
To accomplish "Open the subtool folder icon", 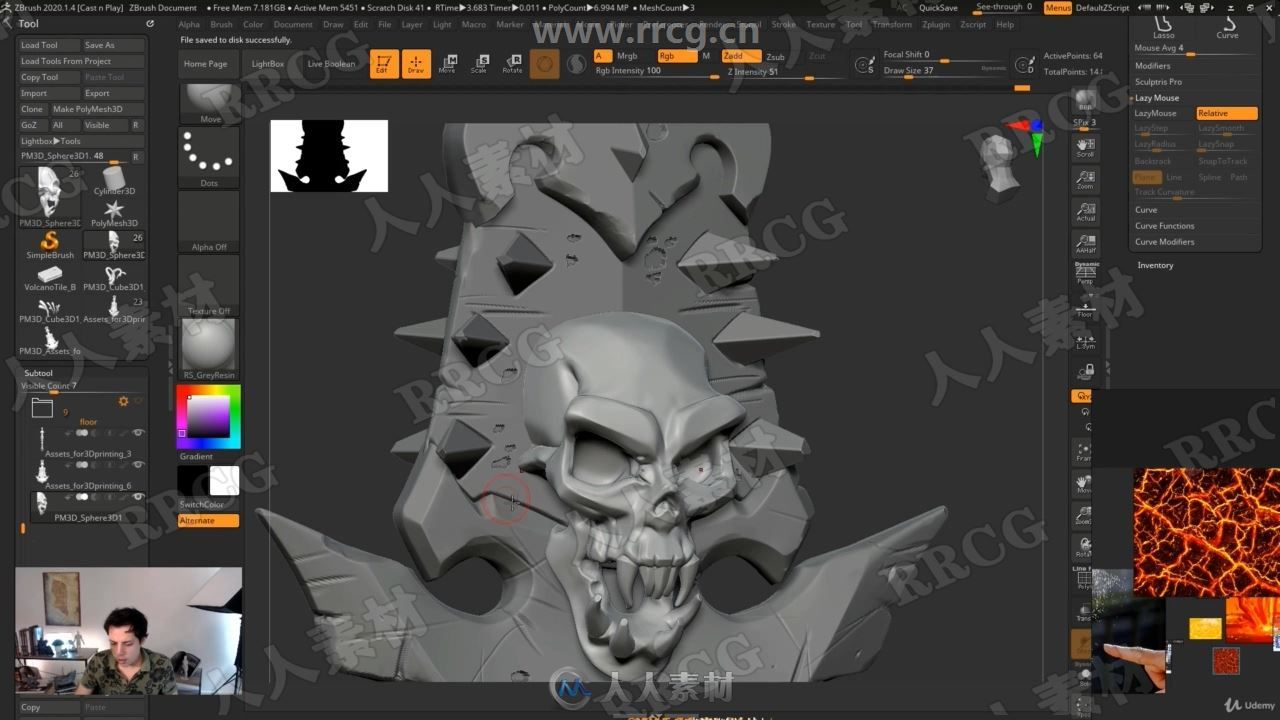I will point(42,407).
